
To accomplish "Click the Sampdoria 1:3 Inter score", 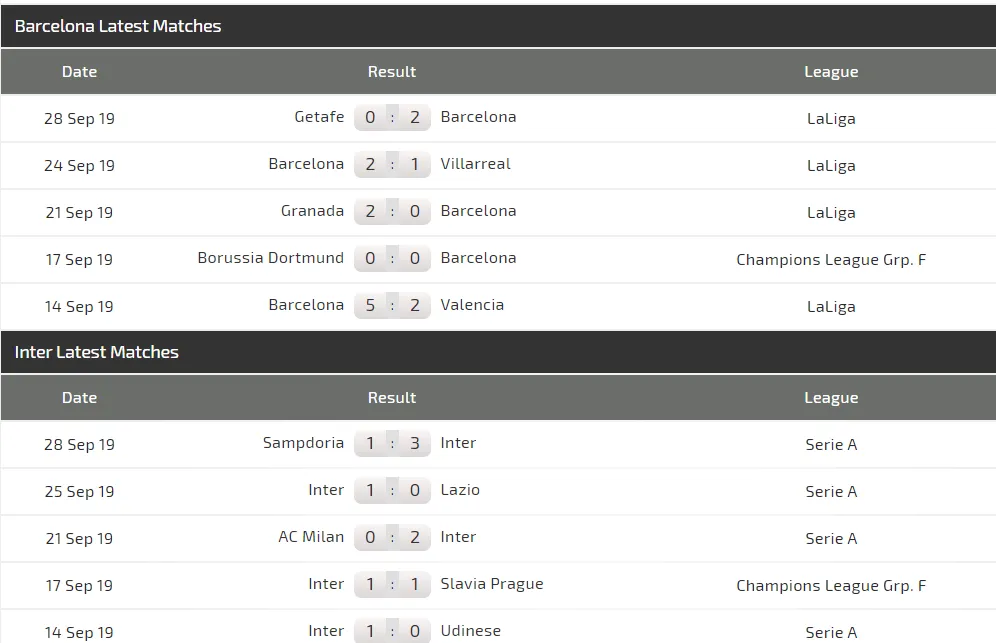I will [392, 443].
